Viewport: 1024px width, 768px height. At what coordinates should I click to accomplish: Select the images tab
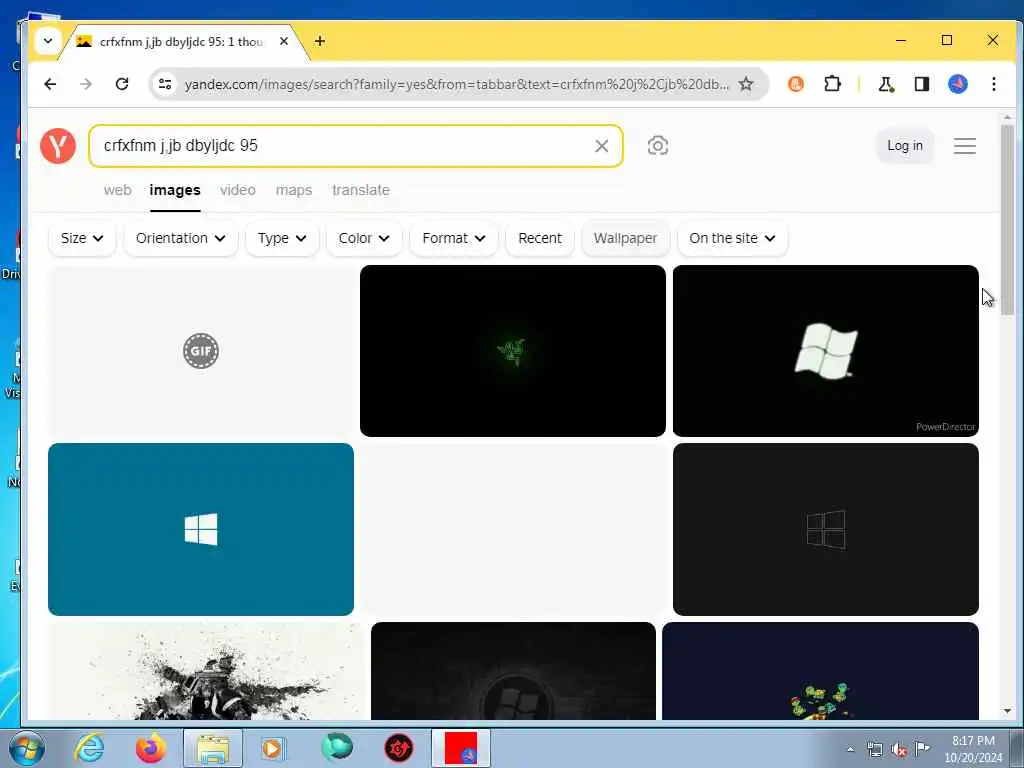click(174, 190)
